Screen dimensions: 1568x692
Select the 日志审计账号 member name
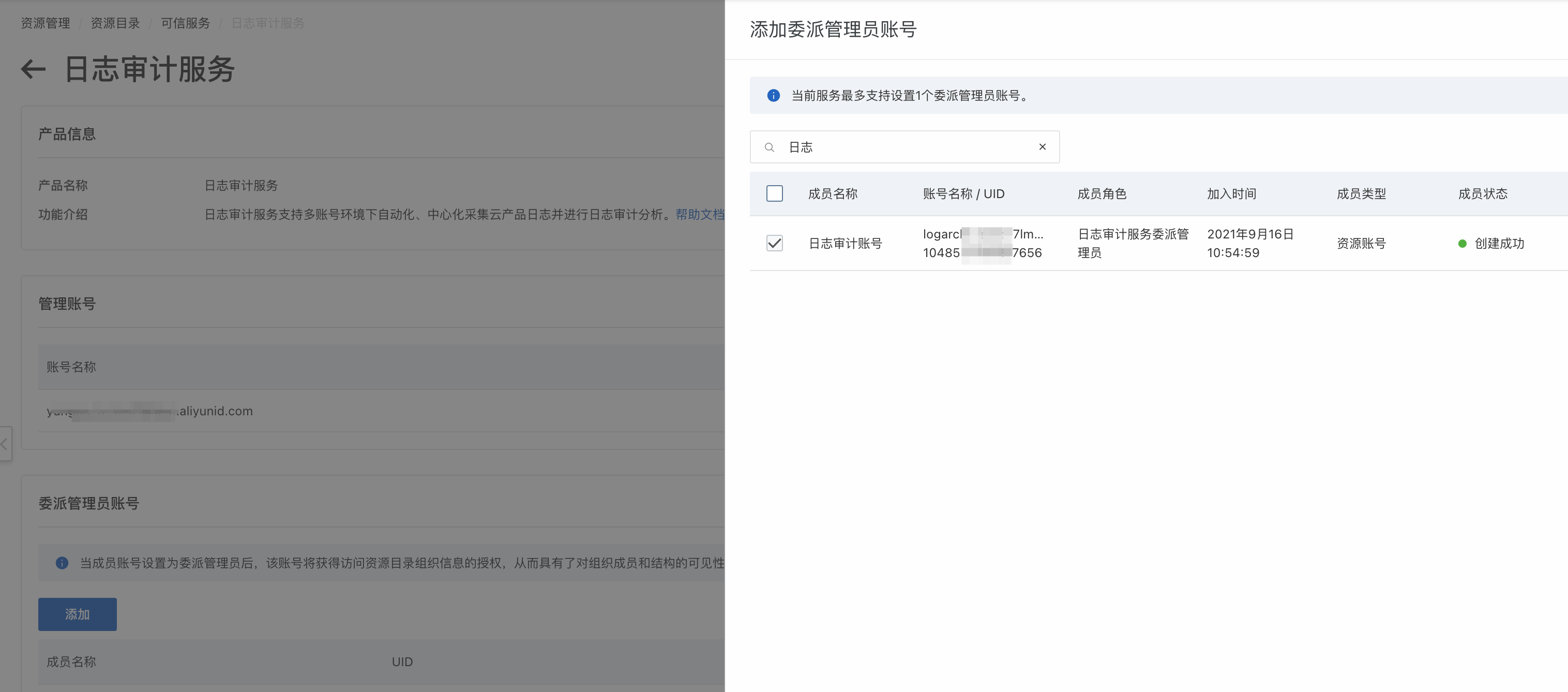click(845, 244)
